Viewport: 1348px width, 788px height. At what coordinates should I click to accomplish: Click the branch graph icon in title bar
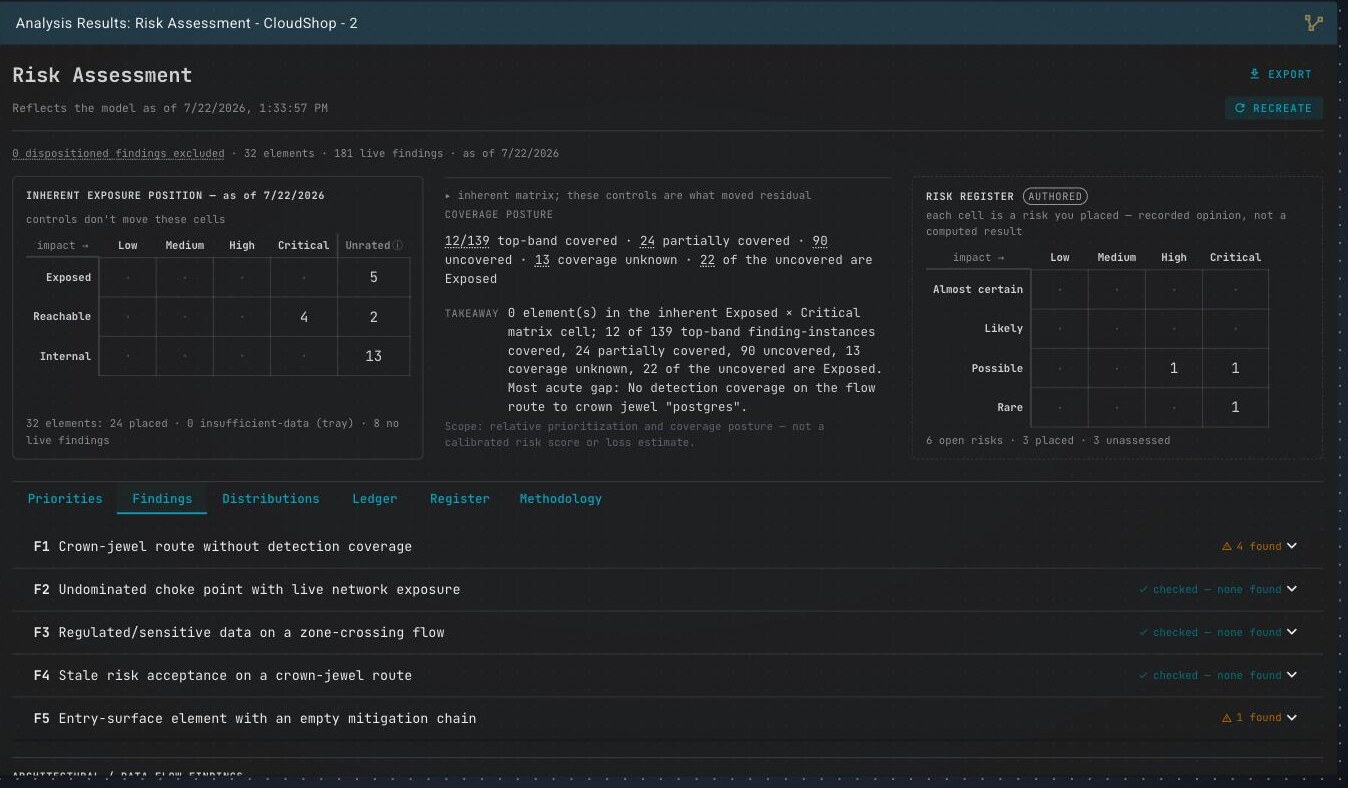[1313, 23]
